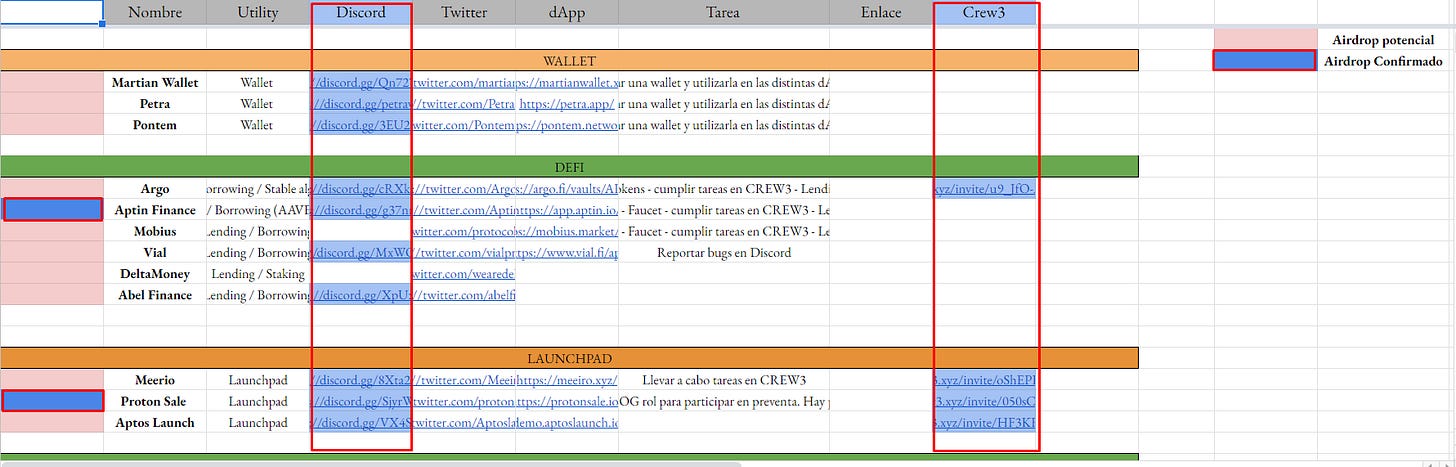
Task: Select the Meerio name cell
Action: (155, 380)
